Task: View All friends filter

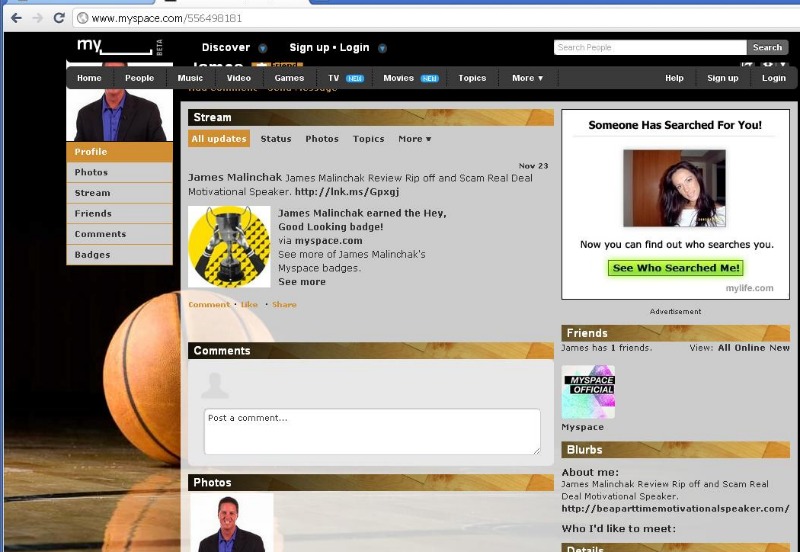Action: click(x=724, y=348)
